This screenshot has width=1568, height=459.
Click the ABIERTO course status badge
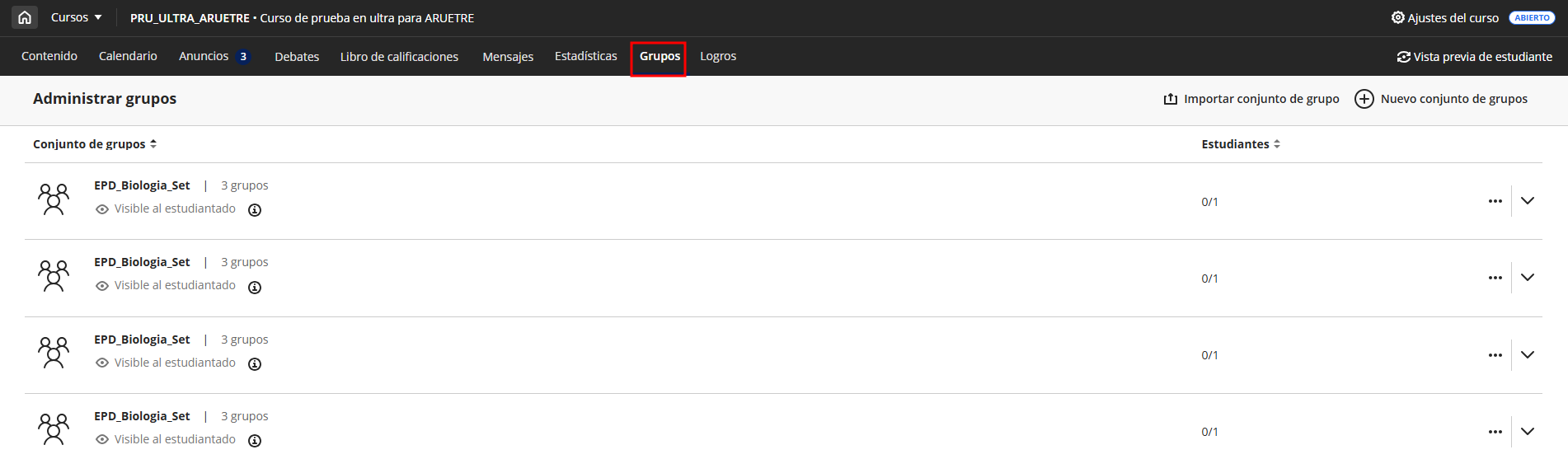1532,17
